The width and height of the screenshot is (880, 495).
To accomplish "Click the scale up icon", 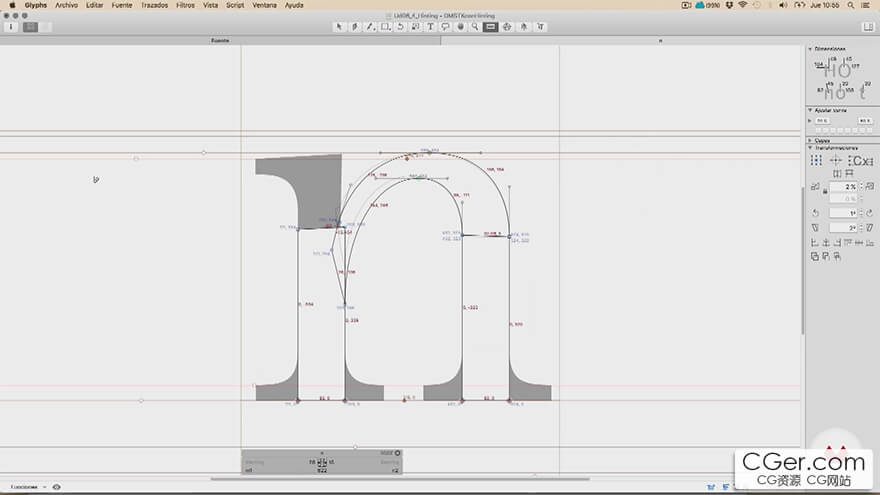I will pyautogui.click(x=870, y=186).
